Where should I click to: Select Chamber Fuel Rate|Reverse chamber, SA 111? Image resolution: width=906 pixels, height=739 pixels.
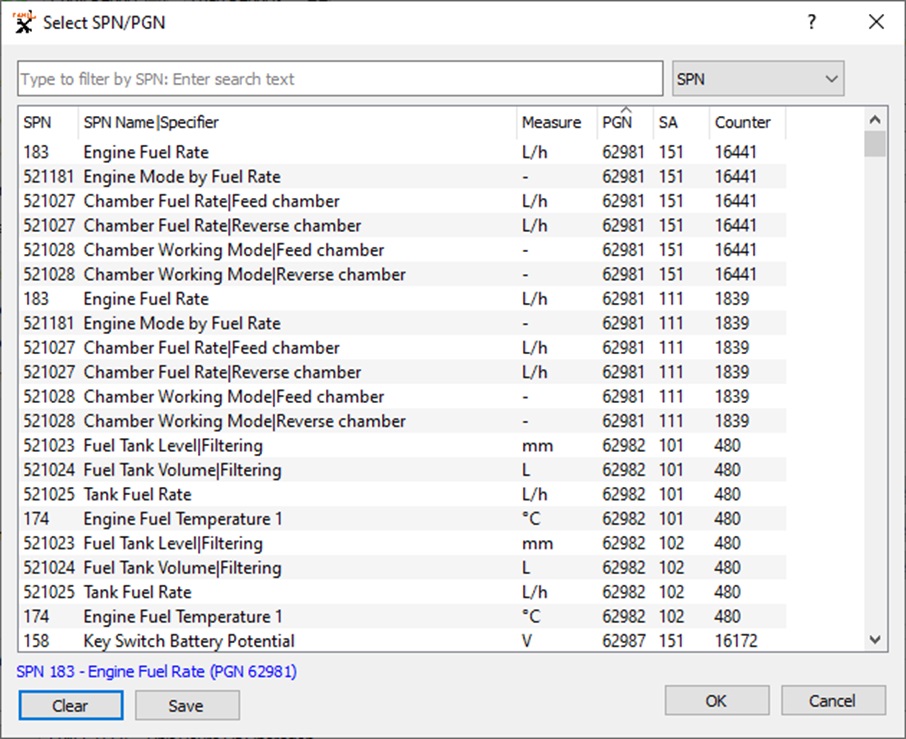403,372
